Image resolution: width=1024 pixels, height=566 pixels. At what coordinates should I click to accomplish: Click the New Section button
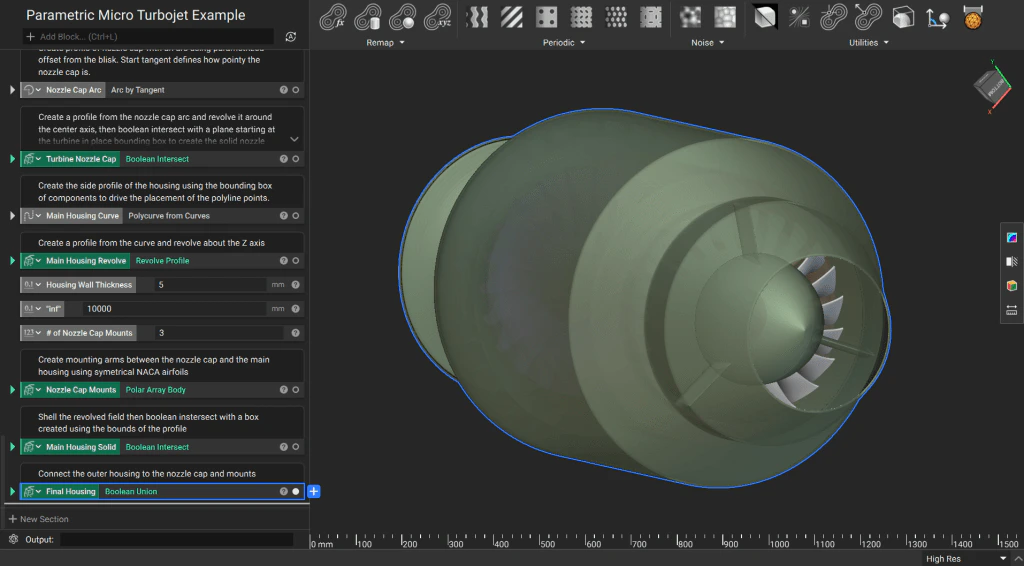tap(38, 519)
